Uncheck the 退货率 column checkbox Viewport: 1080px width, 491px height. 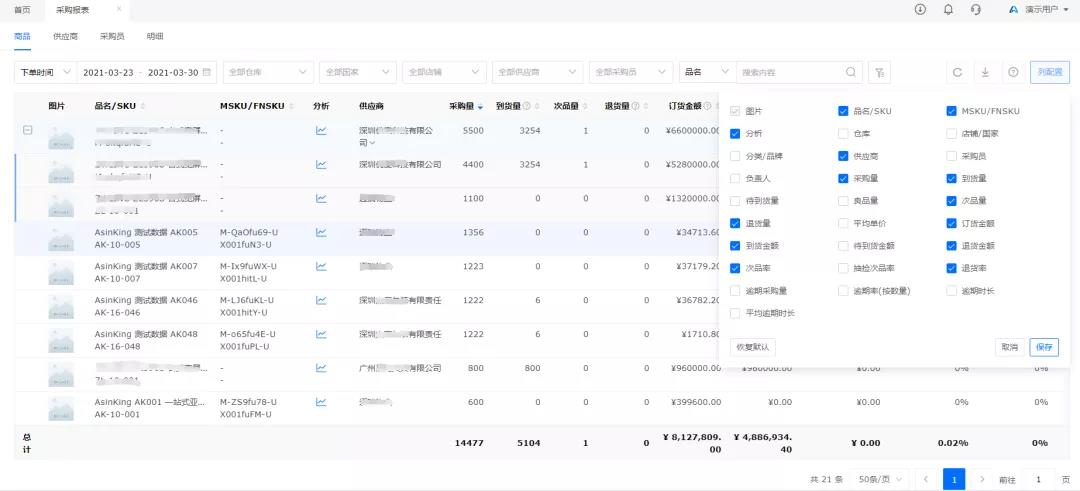(951, 268)
